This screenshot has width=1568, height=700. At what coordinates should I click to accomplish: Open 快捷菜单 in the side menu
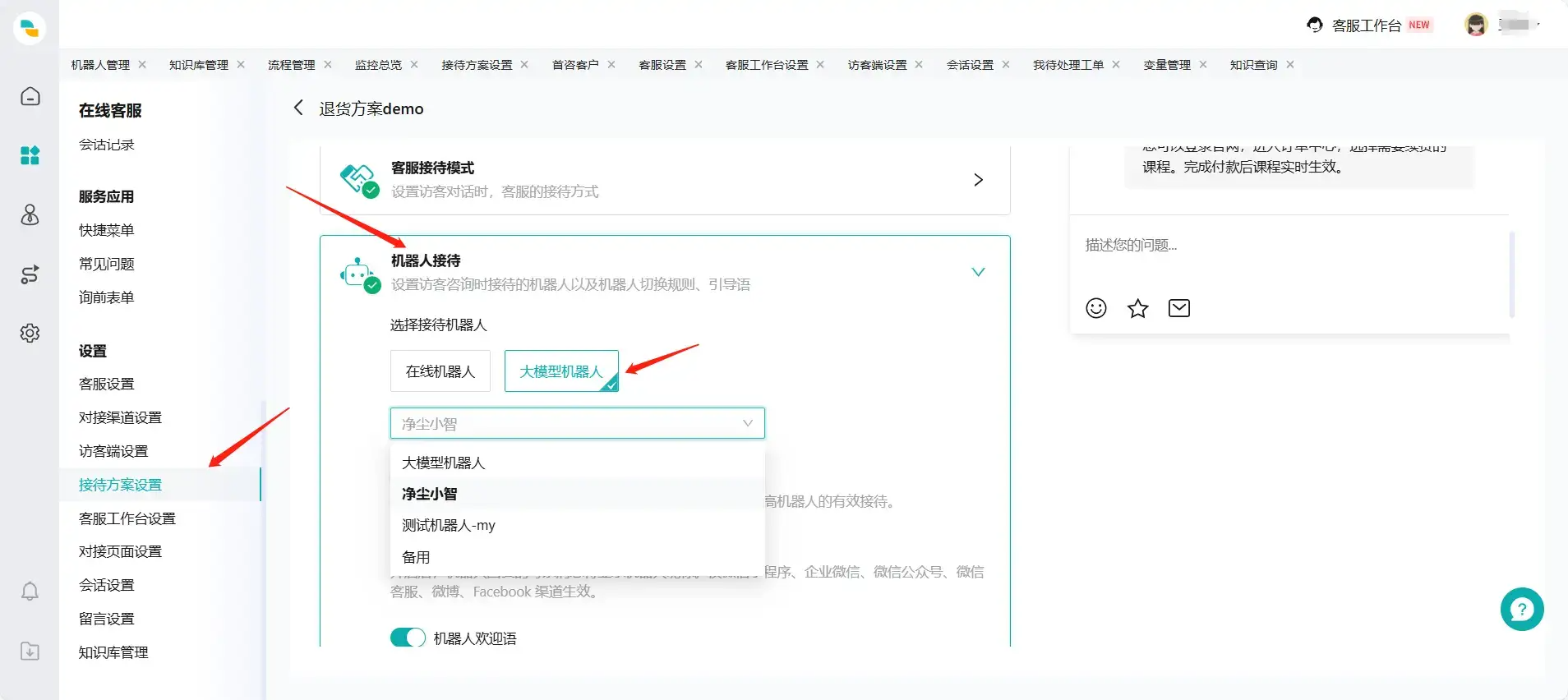point(107,230)
